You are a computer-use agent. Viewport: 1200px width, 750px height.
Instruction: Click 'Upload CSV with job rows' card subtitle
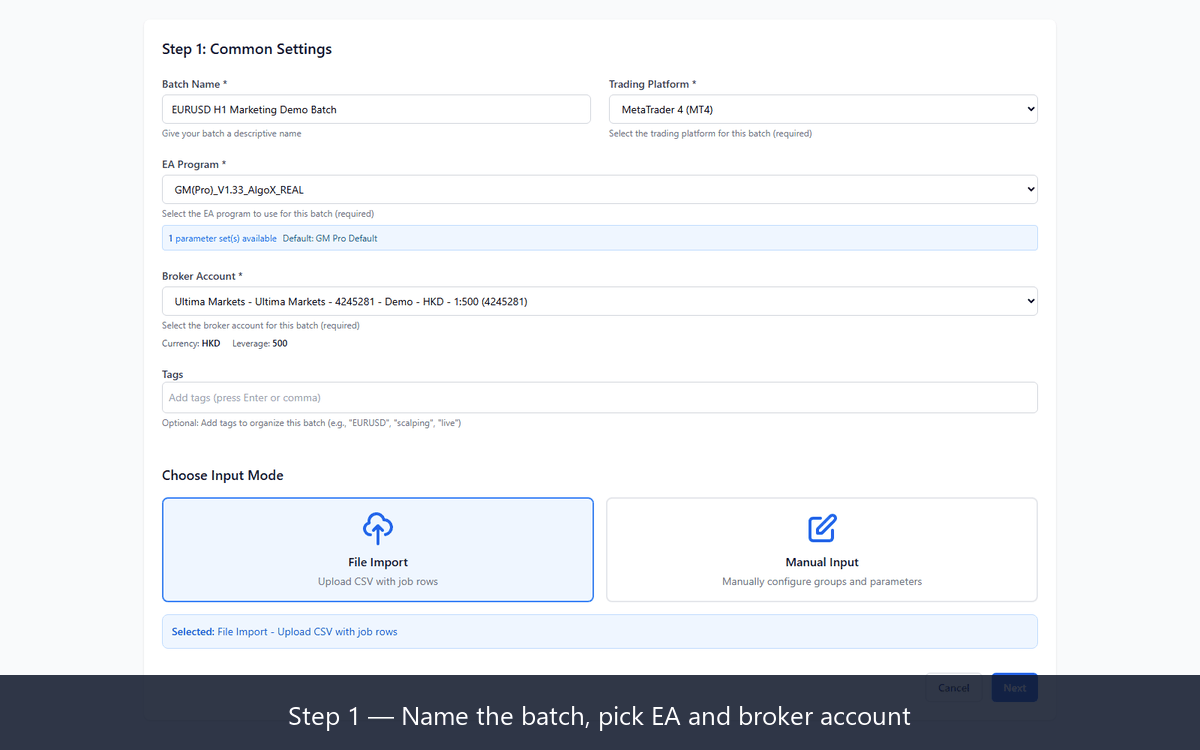378,581
